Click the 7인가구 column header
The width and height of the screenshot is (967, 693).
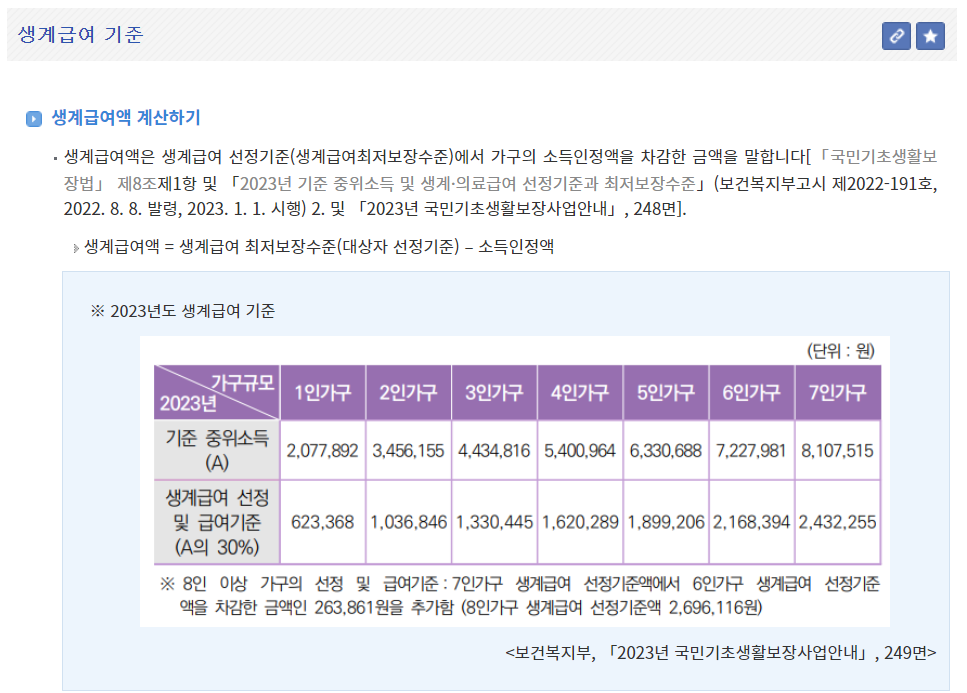tap(834, 392)
